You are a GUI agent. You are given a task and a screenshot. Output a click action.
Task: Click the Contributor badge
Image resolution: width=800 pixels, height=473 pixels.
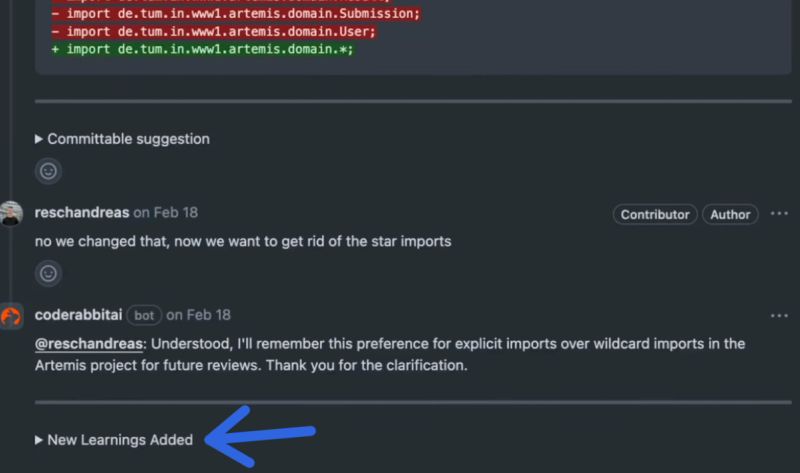[655, 214]
